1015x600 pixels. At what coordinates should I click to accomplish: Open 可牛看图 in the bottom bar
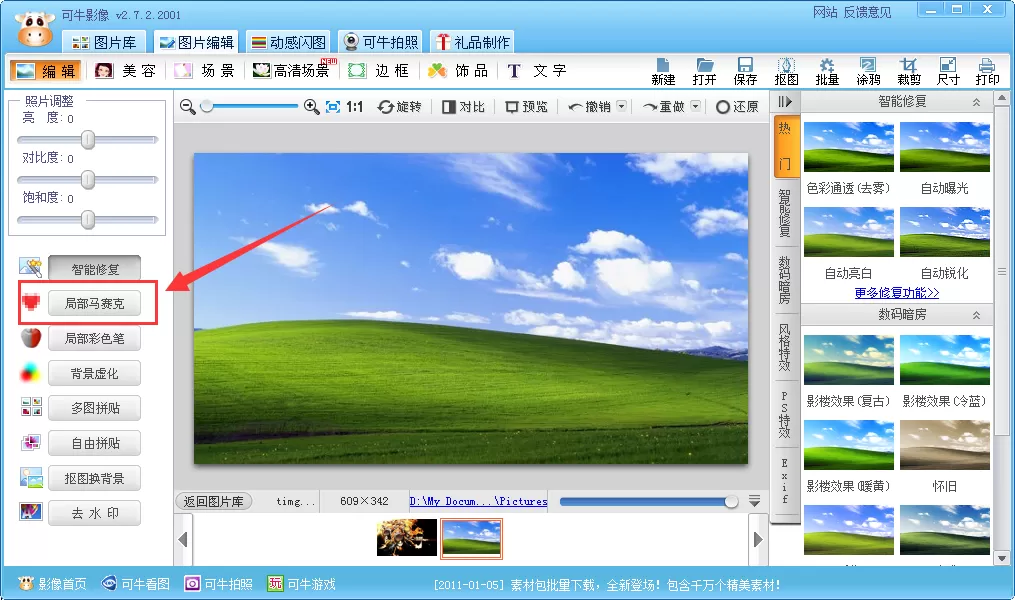click(136, 584)
